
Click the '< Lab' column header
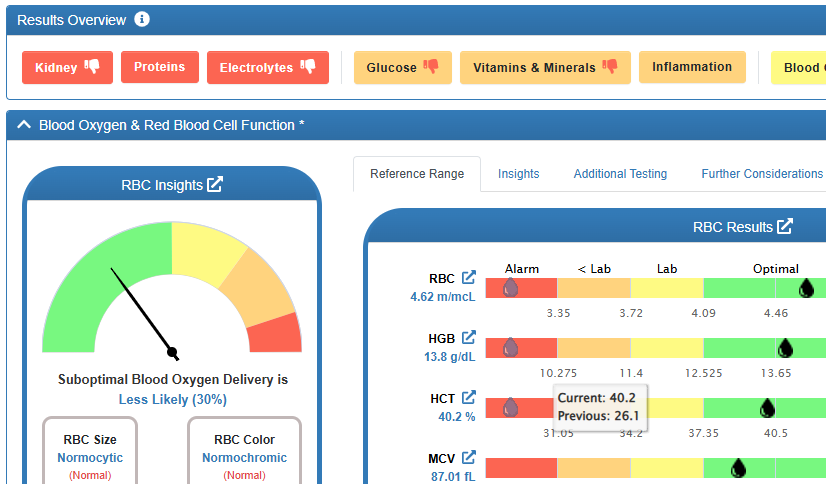594,269
